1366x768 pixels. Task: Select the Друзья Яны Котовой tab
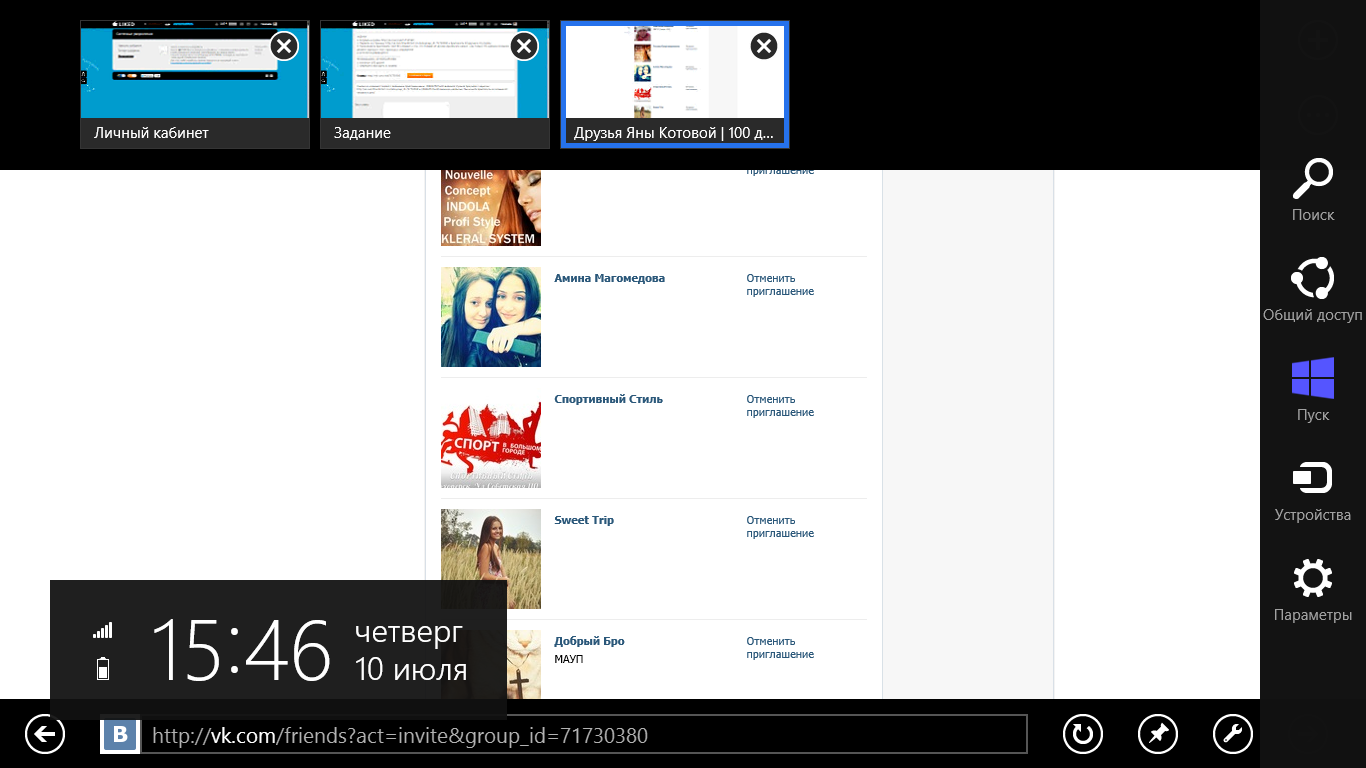pos(675,85)
